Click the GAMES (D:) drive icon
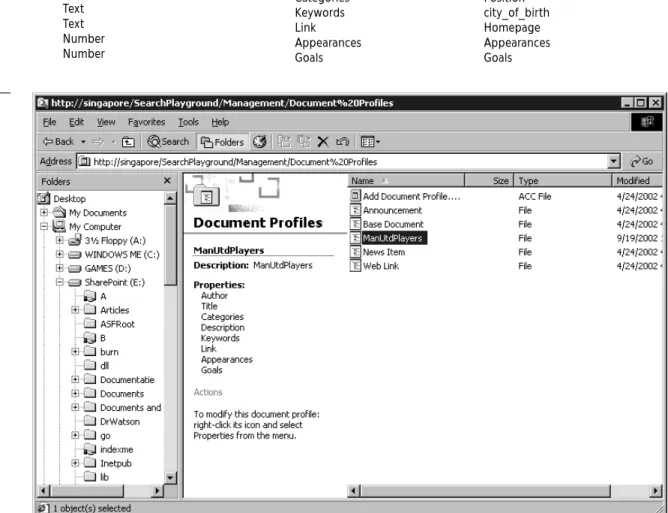 coord(75,269)
